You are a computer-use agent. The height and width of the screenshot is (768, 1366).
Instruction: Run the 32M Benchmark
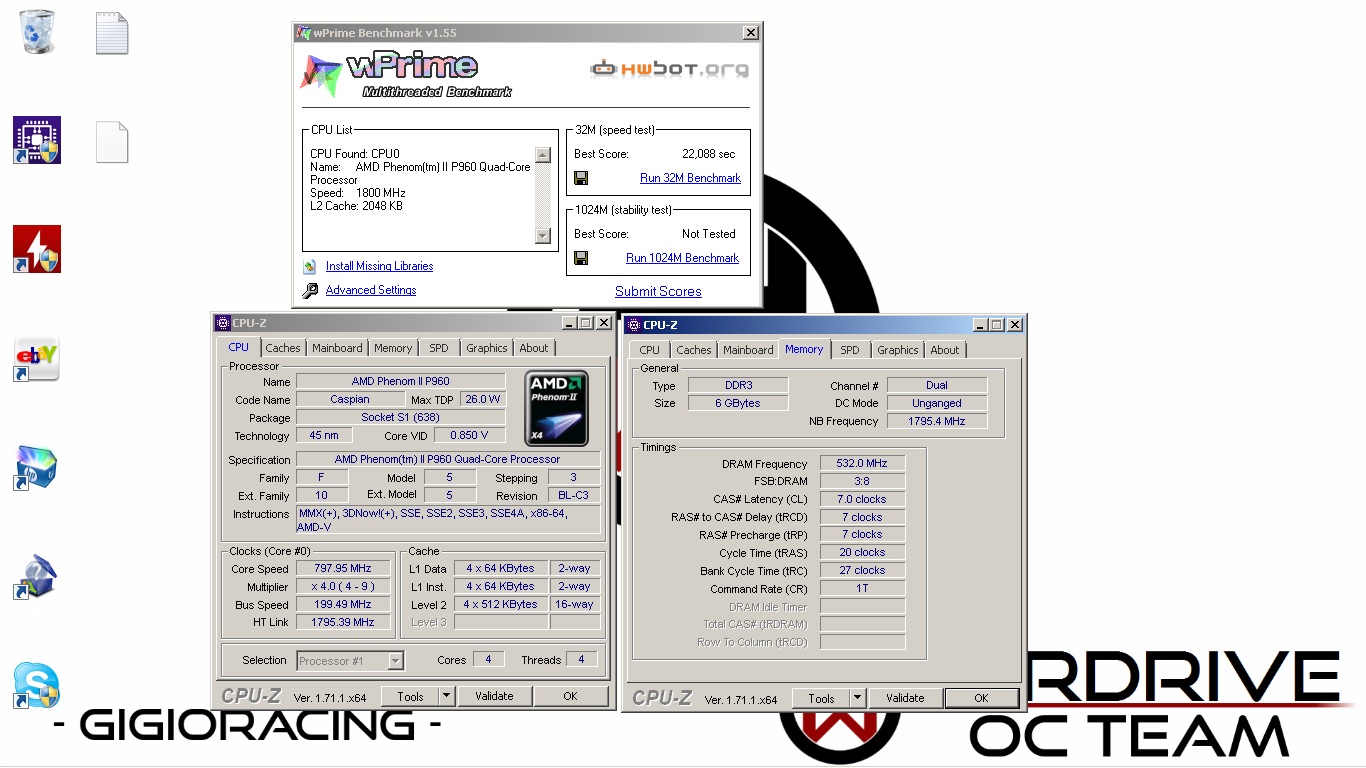pyautogui.click(x=690, y=178)
